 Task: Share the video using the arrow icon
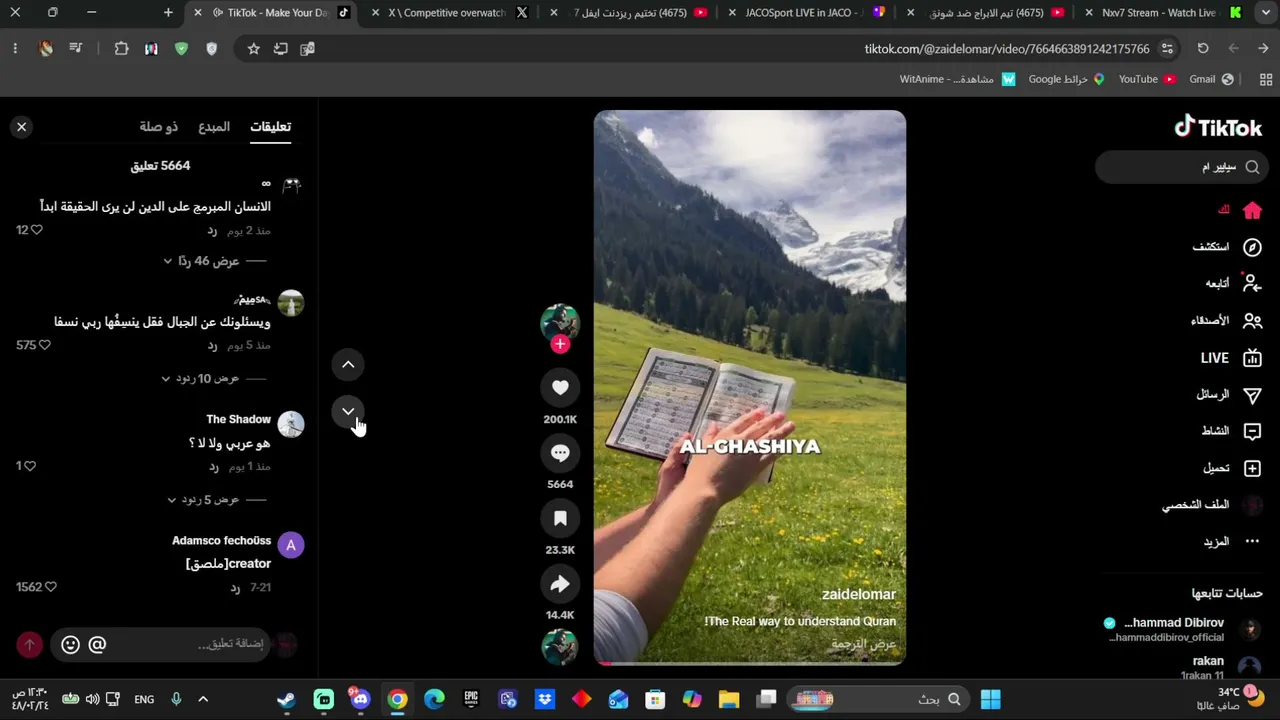(x=560, y=584)
